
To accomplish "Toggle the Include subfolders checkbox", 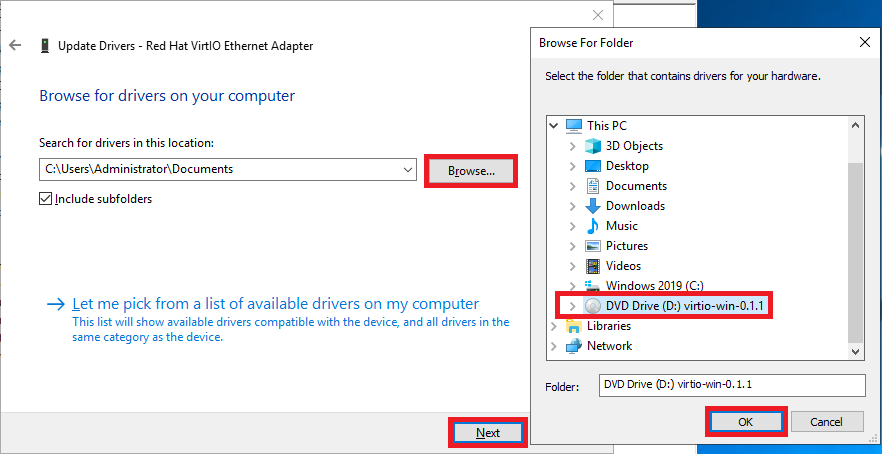I will point(46,199).
